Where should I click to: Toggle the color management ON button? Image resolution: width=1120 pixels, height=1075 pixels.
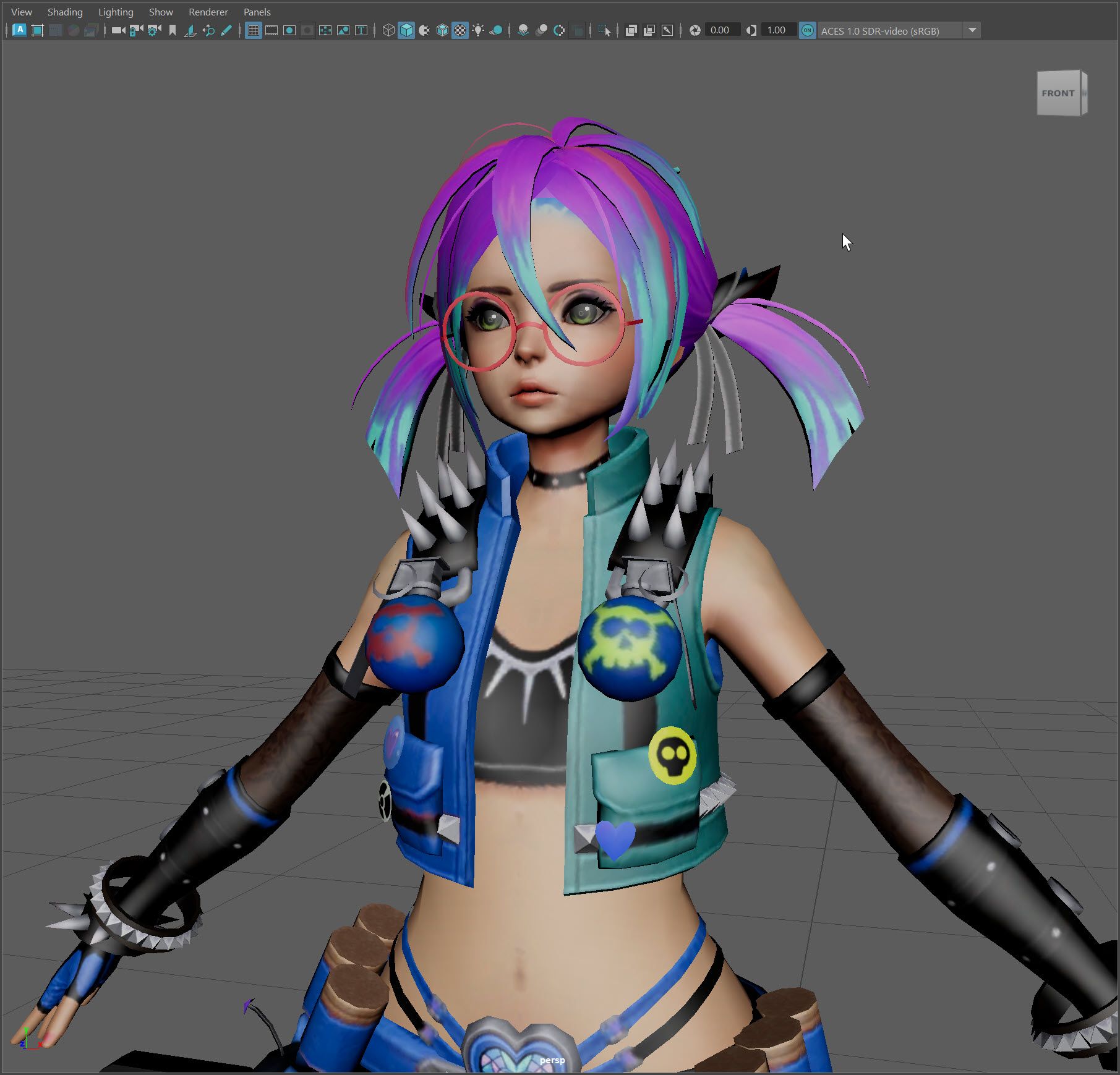pyautogui.click(x=807, y=30)
